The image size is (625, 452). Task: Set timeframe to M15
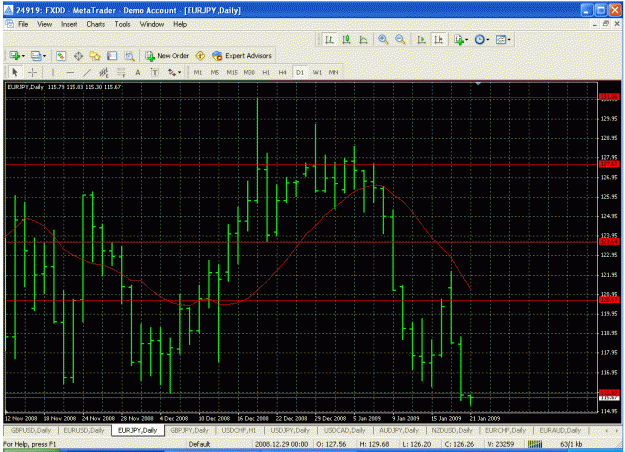232,72
